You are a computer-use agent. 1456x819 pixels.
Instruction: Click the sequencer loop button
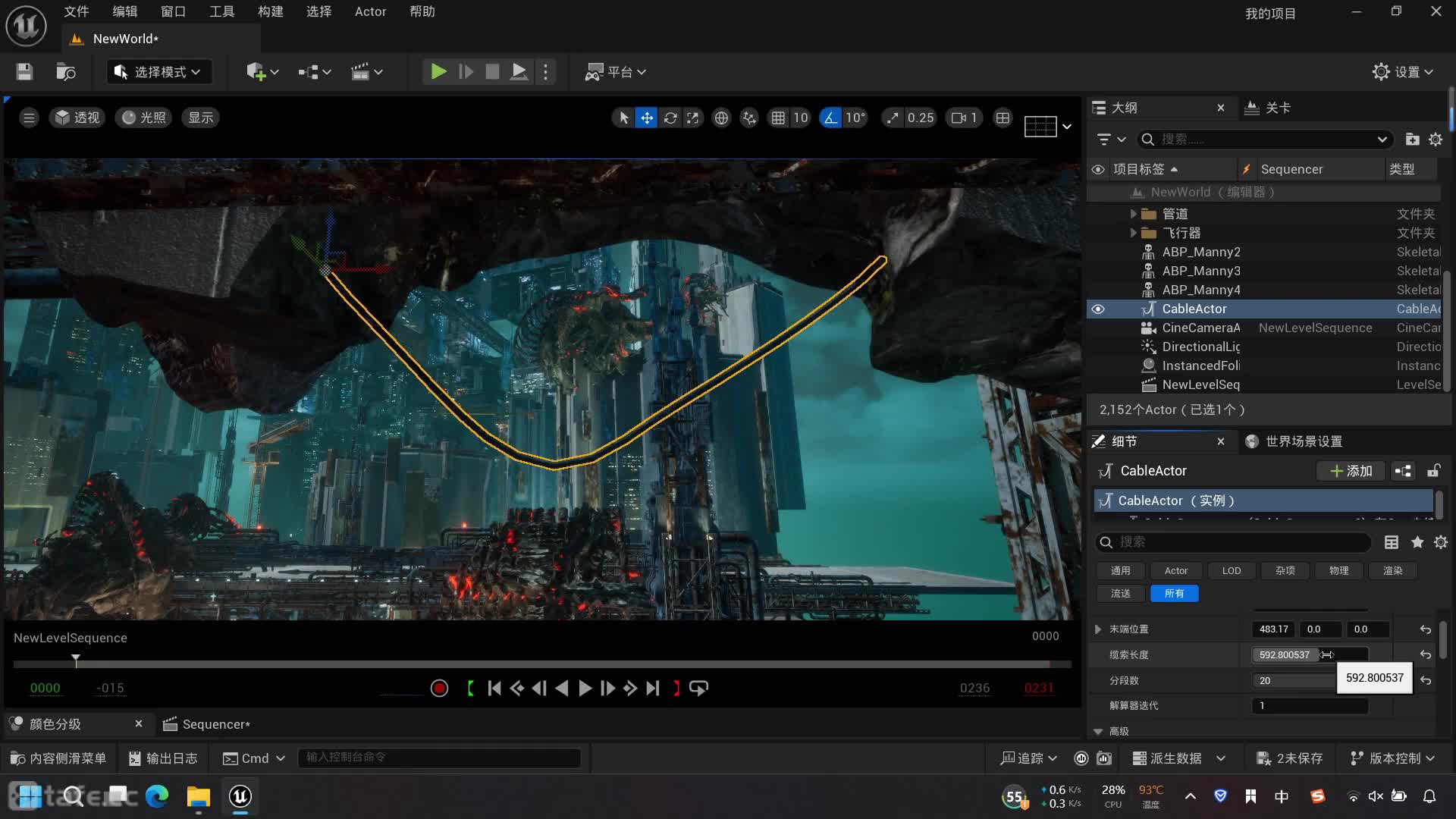[698, 688]
